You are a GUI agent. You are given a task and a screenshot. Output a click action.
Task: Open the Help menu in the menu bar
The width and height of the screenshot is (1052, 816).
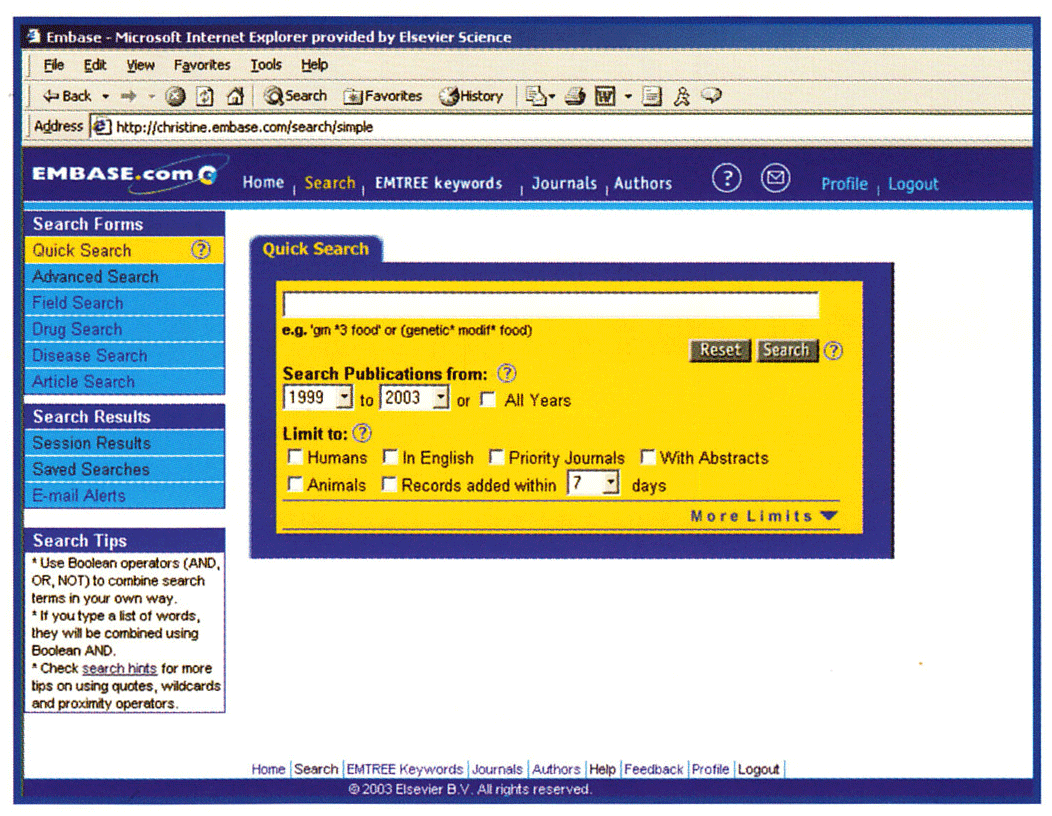point(314,65)
